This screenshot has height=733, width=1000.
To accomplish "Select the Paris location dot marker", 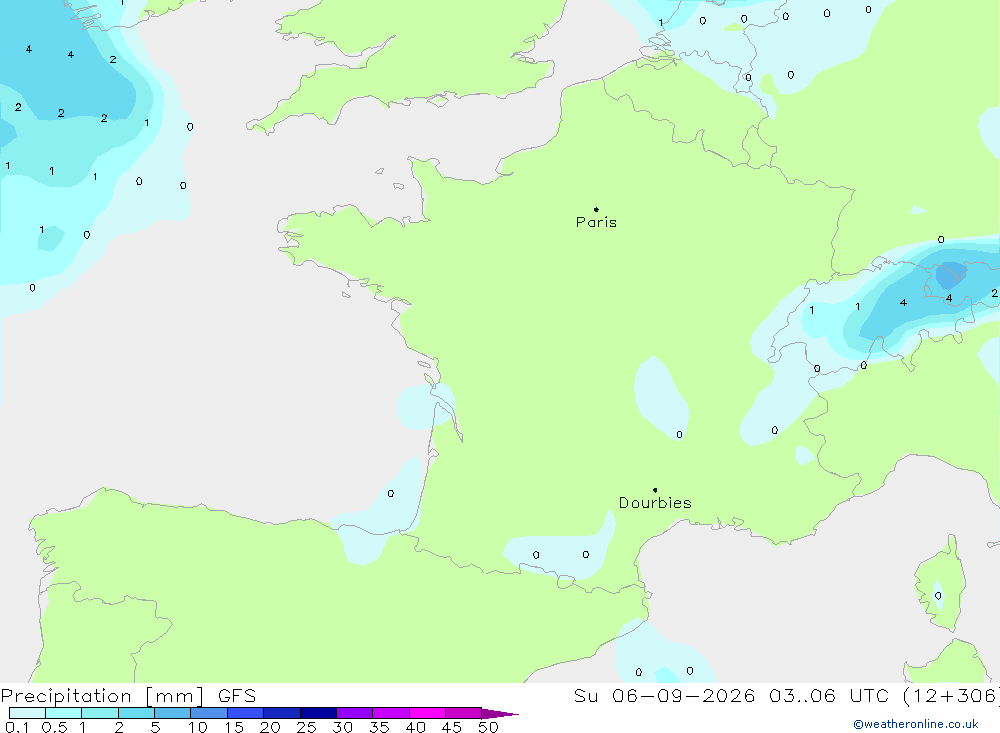I will click(x=596, y=209).
